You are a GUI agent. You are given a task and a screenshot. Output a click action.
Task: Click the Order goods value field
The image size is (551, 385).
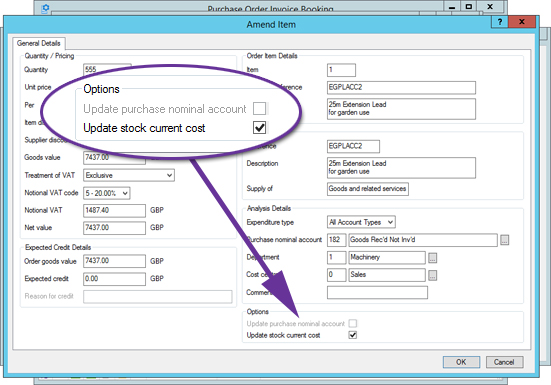114,261
